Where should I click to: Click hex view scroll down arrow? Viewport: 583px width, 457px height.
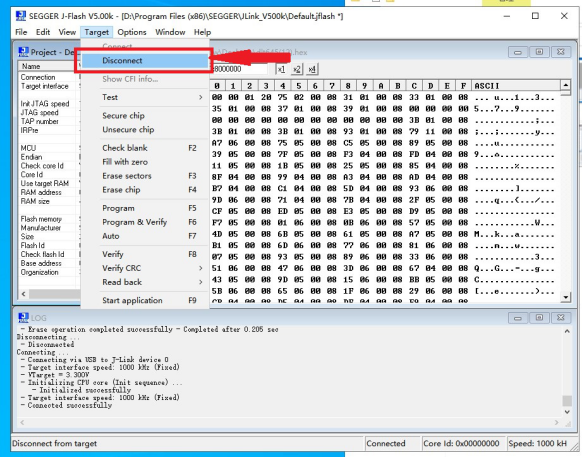coord(566,297)
